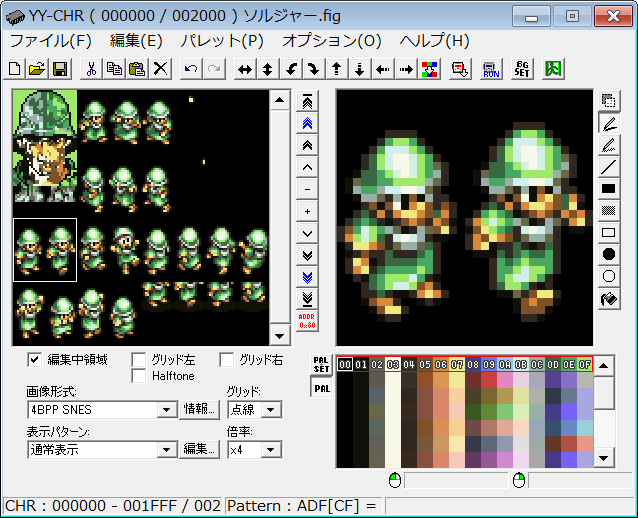The image size is (638, 518).
Task: Save with the floppy disk icon
Action: (60, 69)
